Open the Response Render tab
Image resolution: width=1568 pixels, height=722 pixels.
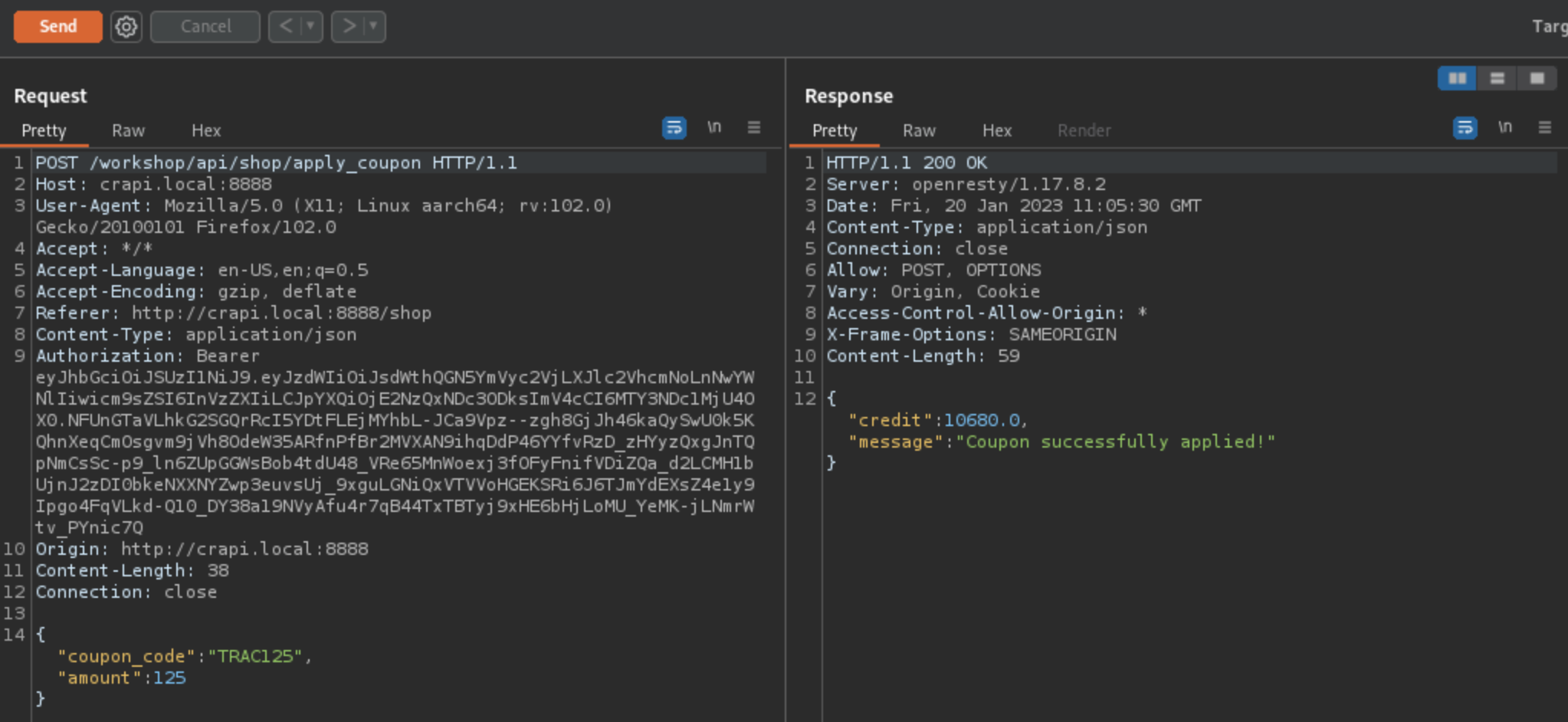pyautogui.click(x=1084, y=131)
